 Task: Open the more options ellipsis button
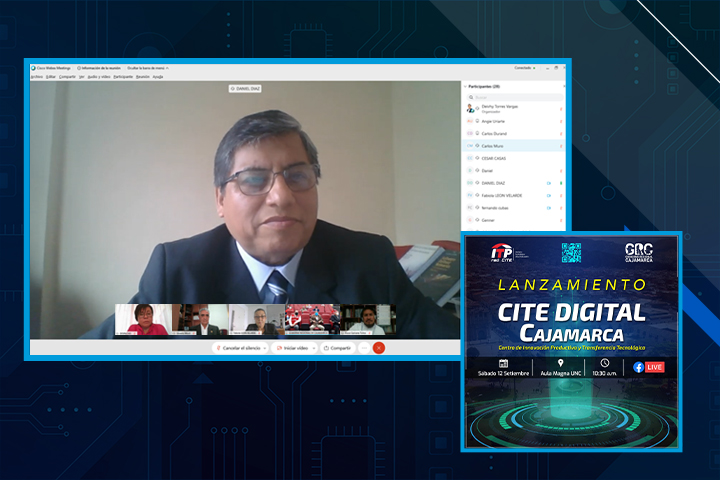coord(364,348)
